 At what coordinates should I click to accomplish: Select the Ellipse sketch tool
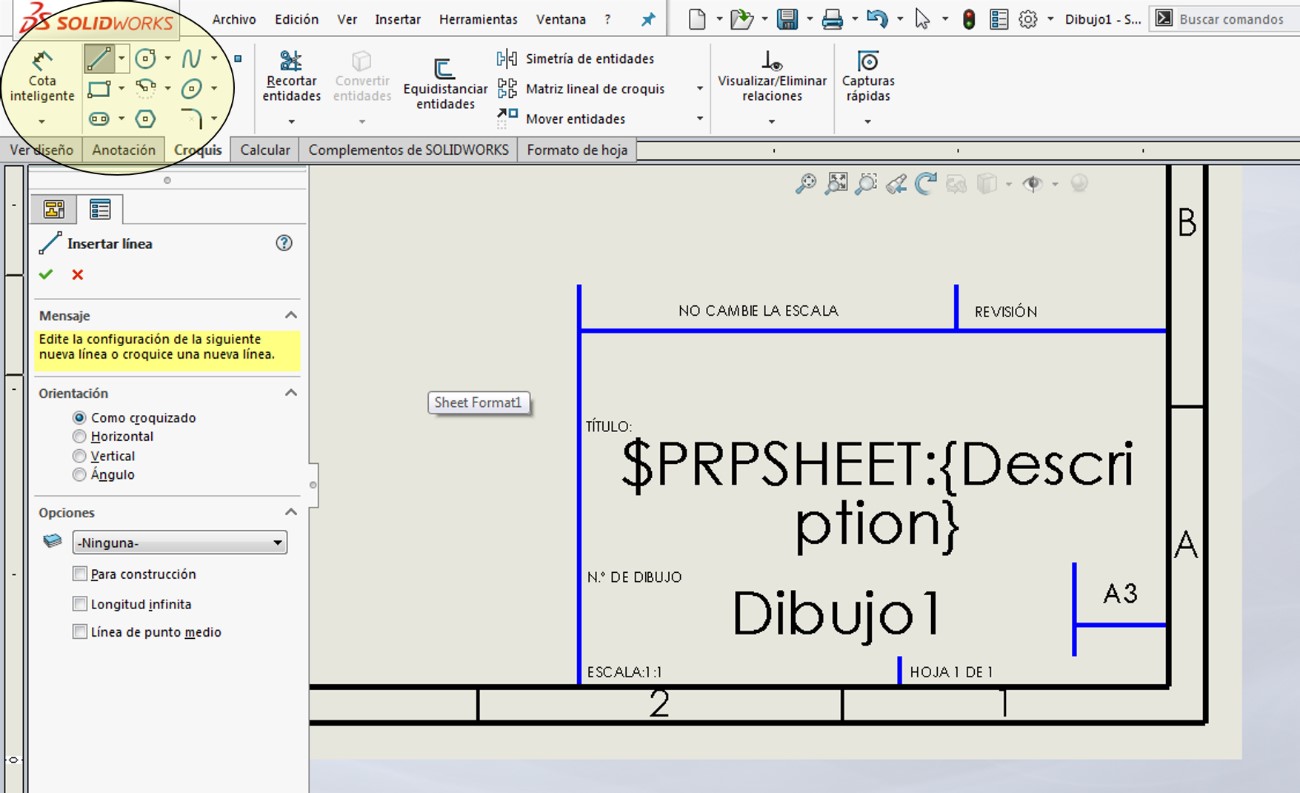(191, 89)
